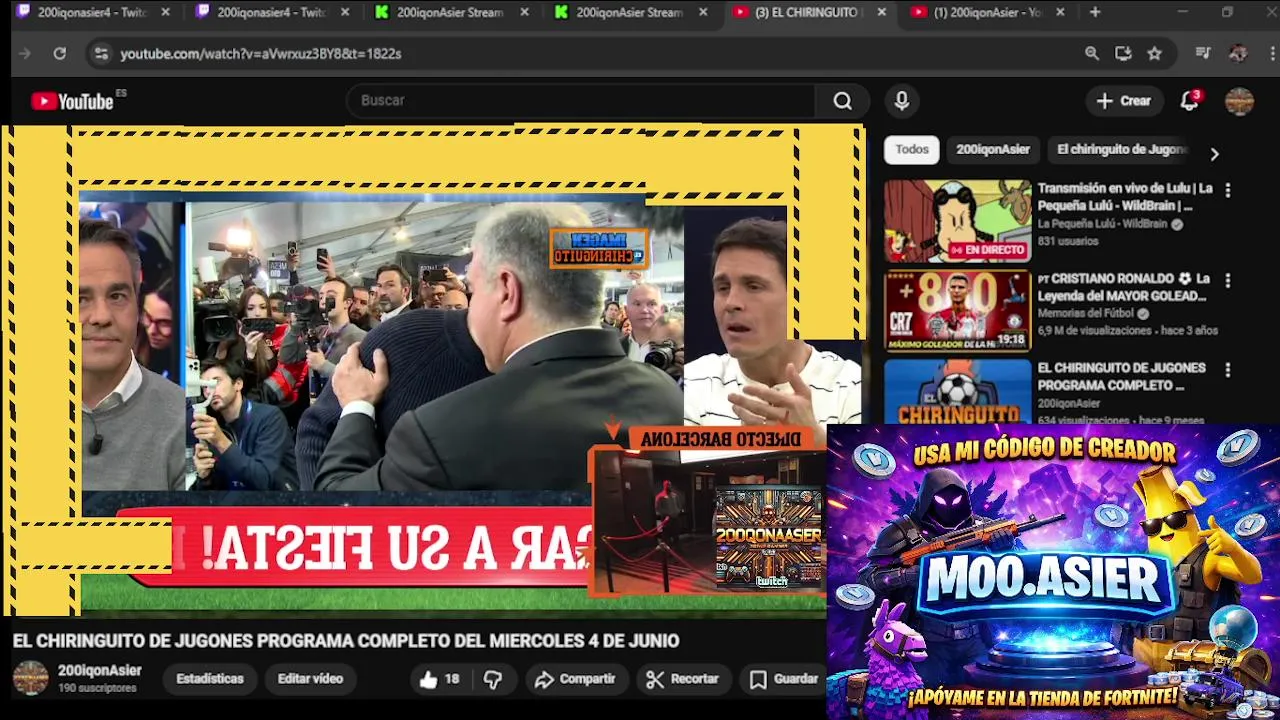1280x720 pixels.
Task: Open Estadísticas for the video
Action: (210, 679)
